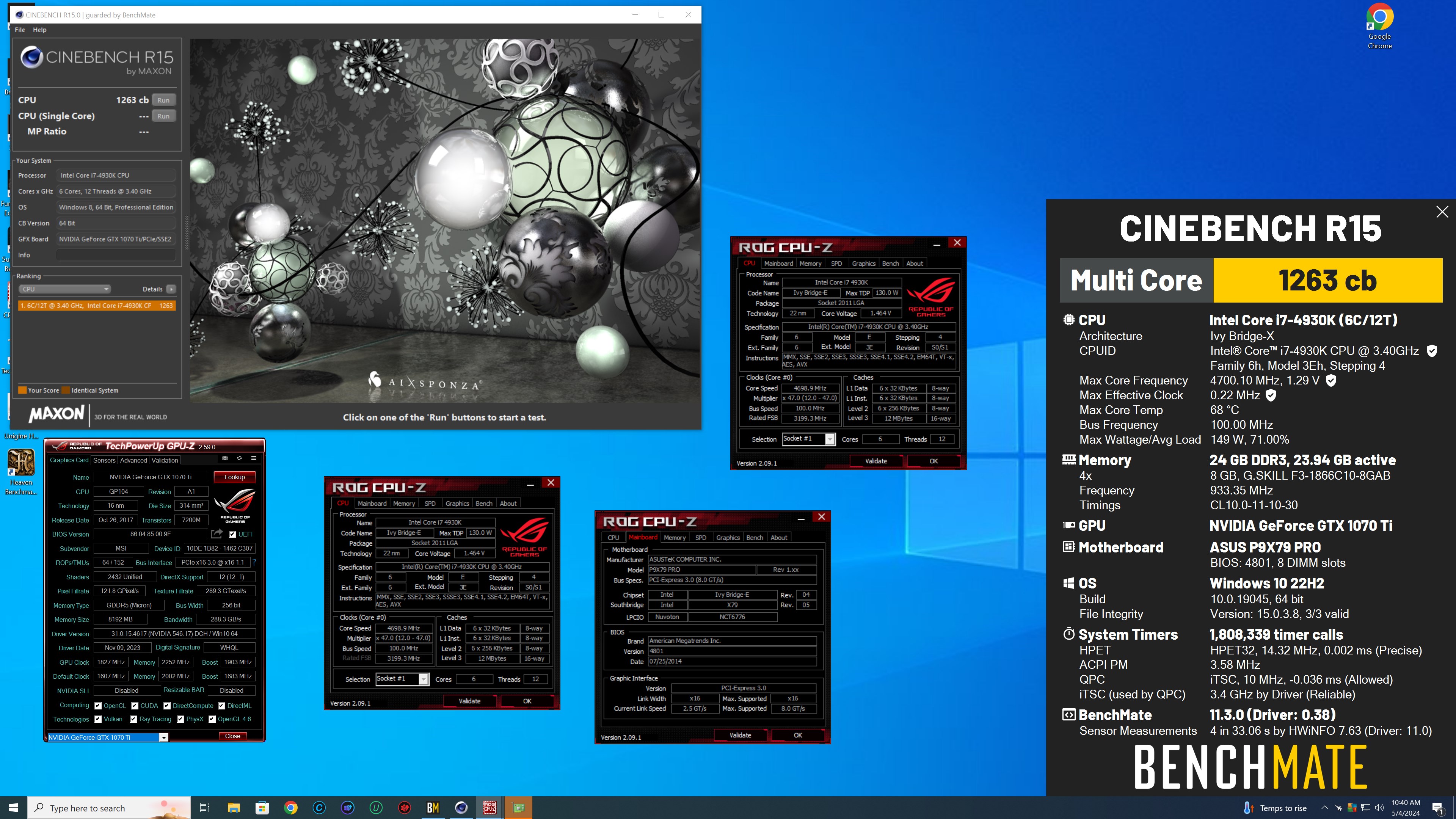The image size is (1456, 819).
Task: Toggle the OpenCL checkbox
Action: [98, 705]
